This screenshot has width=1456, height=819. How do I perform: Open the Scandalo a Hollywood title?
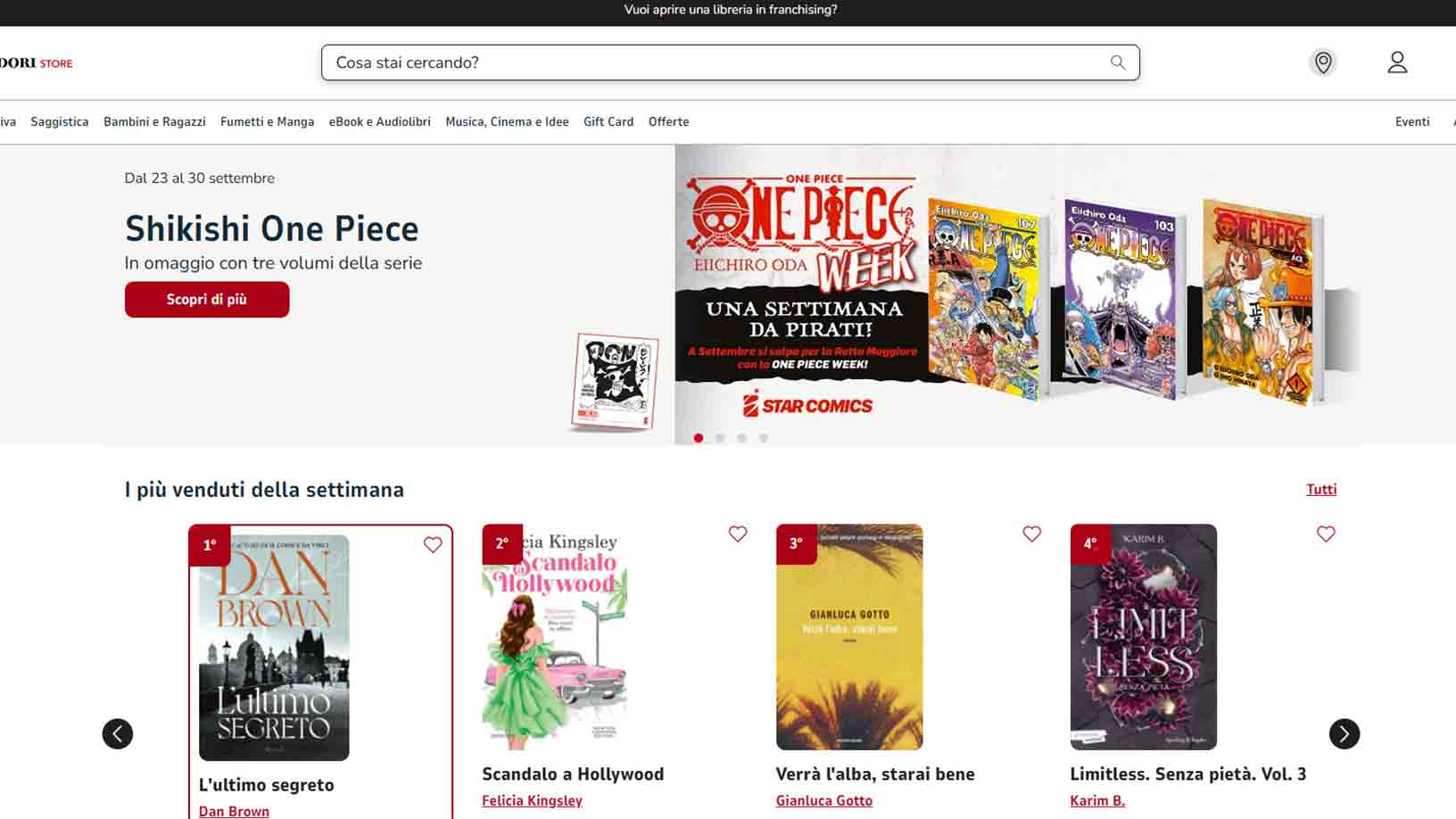pyautogui.click(x=573, y=774)
